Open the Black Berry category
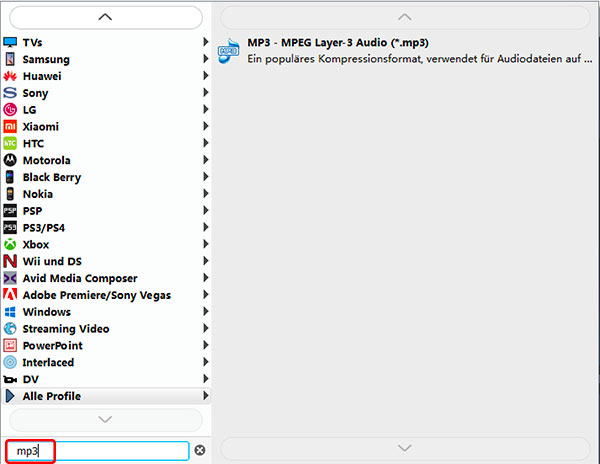 [106, 177]
